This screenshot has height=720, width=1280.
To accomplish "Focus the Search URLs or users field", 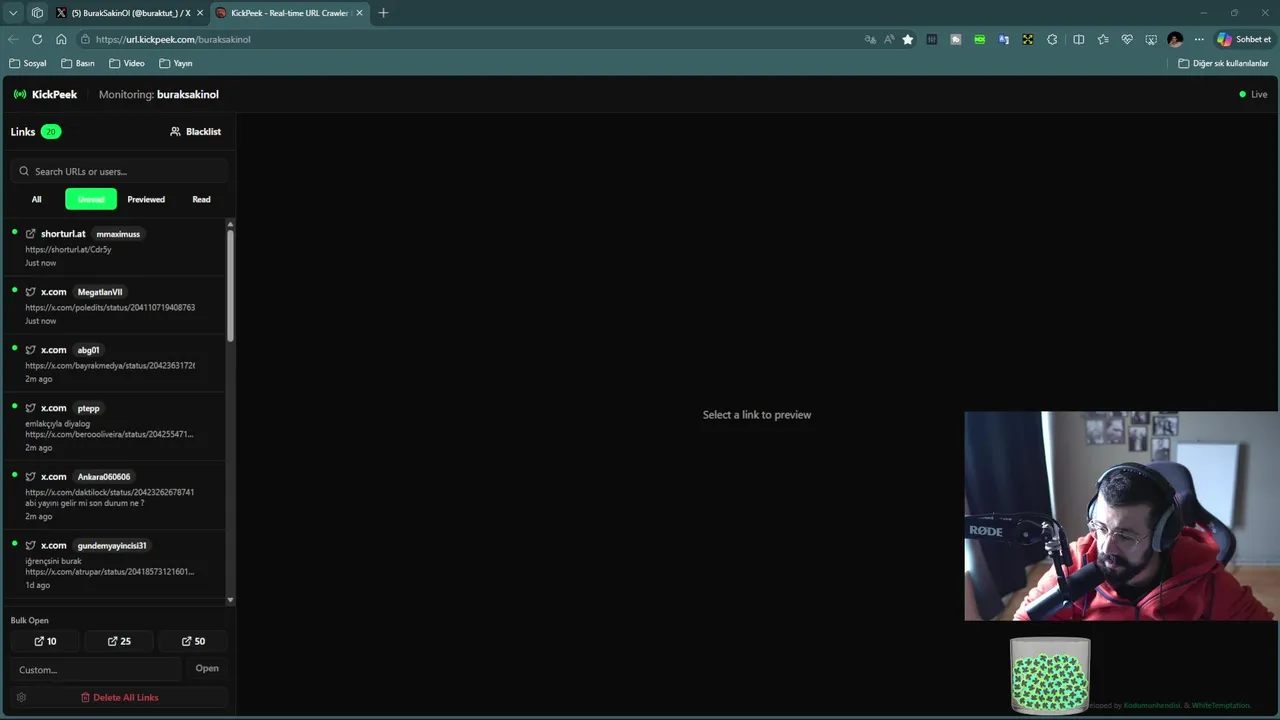I will [120, 171].
